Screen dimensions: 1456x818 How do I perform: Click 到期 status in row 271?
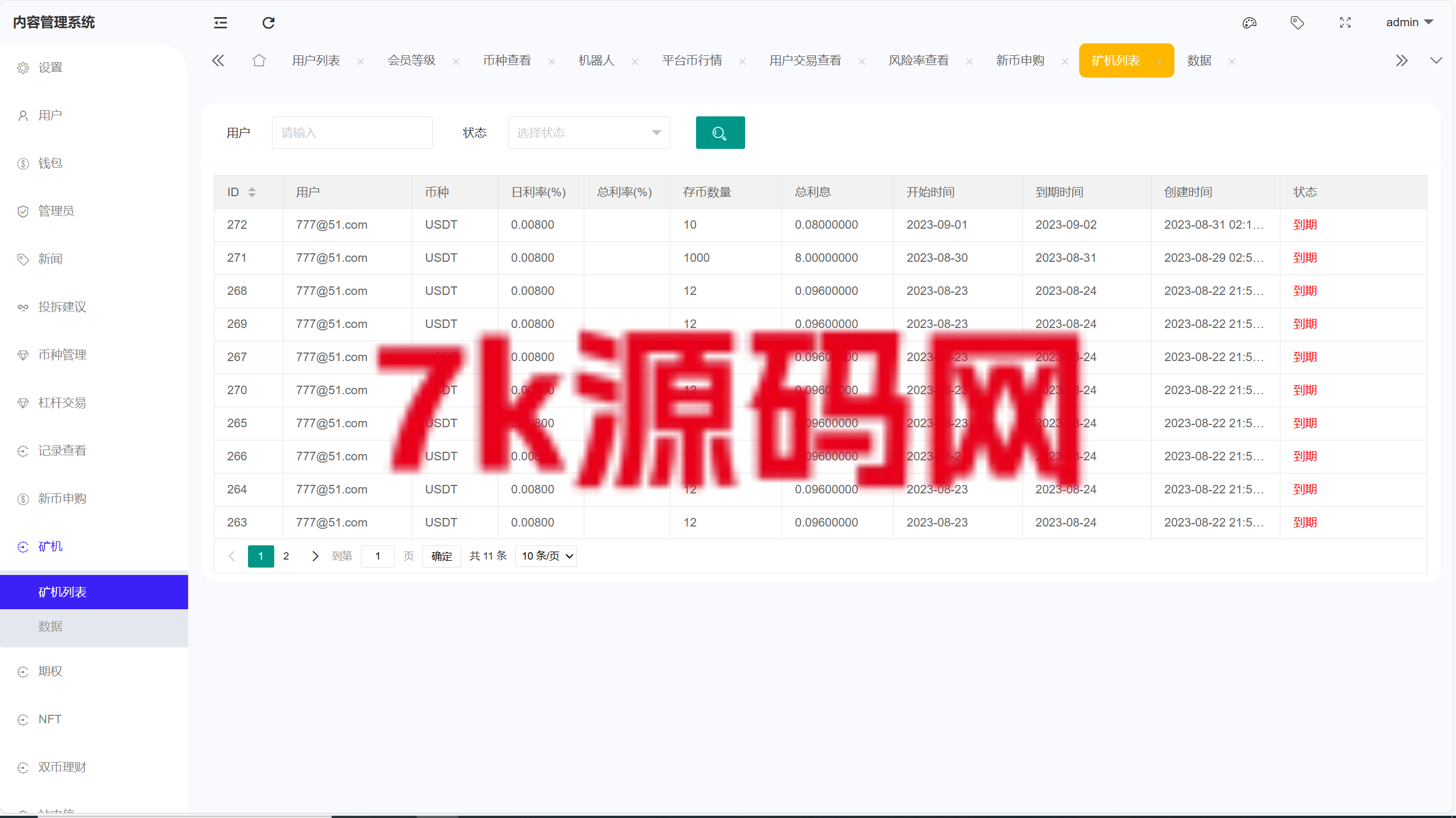1305,258
